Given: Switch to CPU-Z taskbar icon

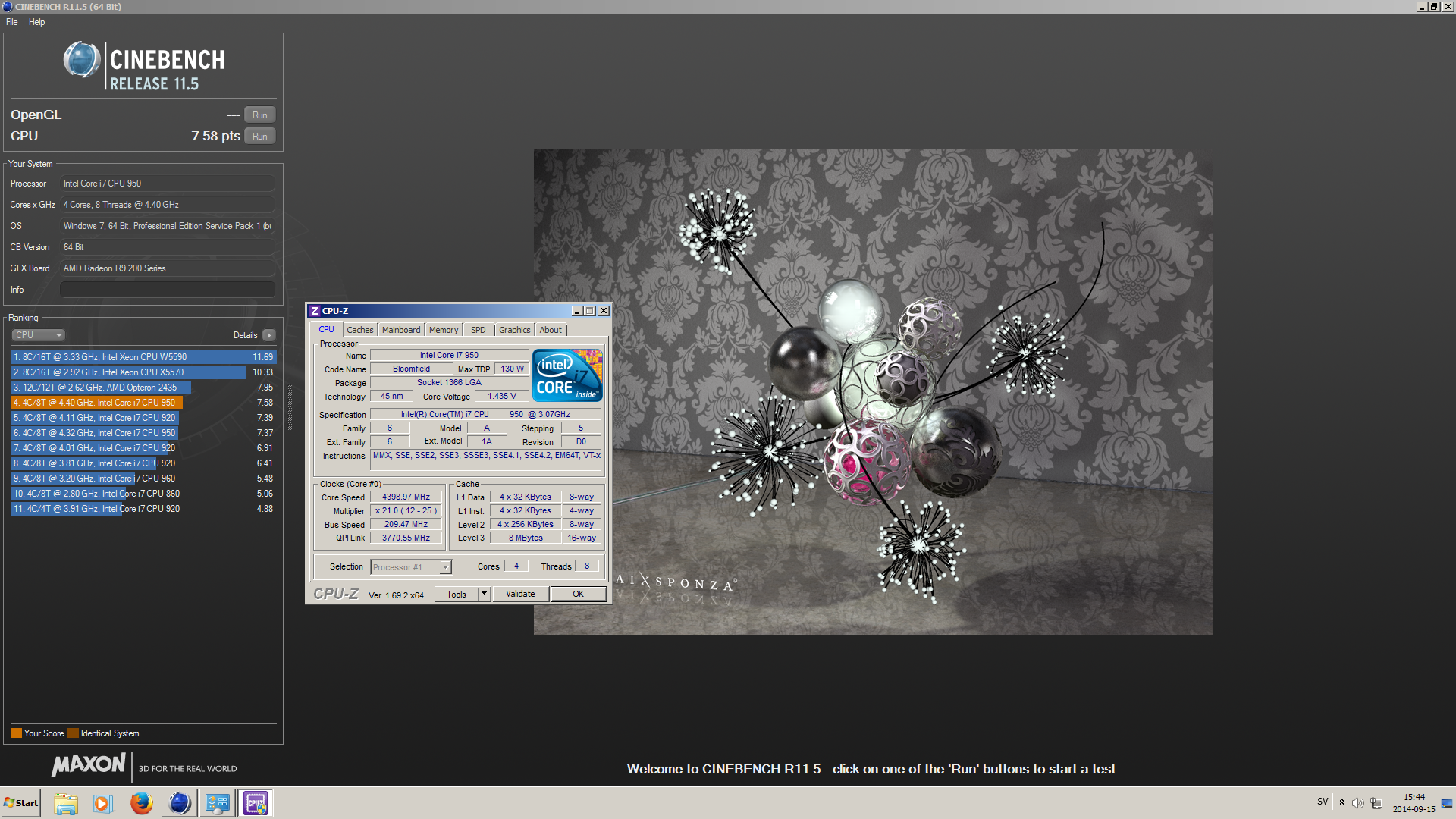Looking at the screenshot, I should tap(256, 803).
